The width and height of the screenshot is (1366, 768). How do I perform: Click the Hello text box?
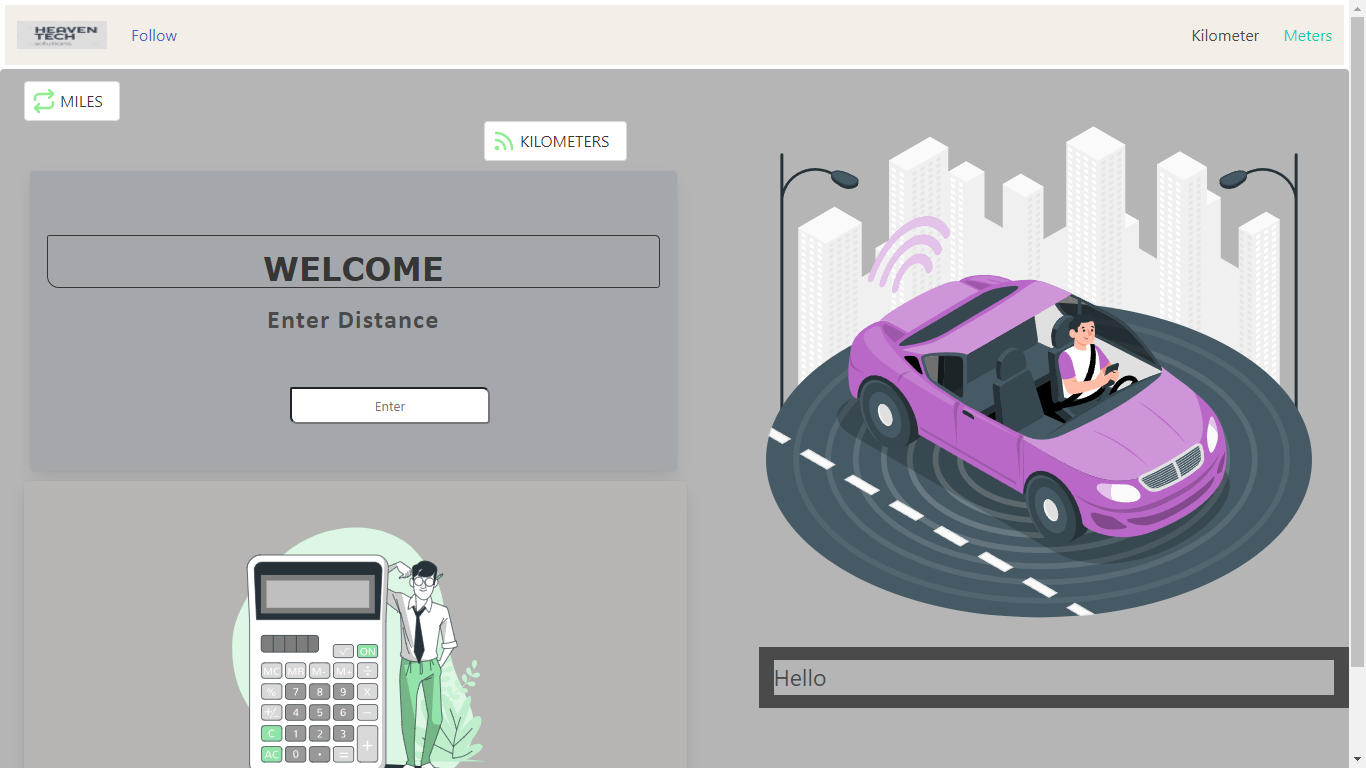1053,678
